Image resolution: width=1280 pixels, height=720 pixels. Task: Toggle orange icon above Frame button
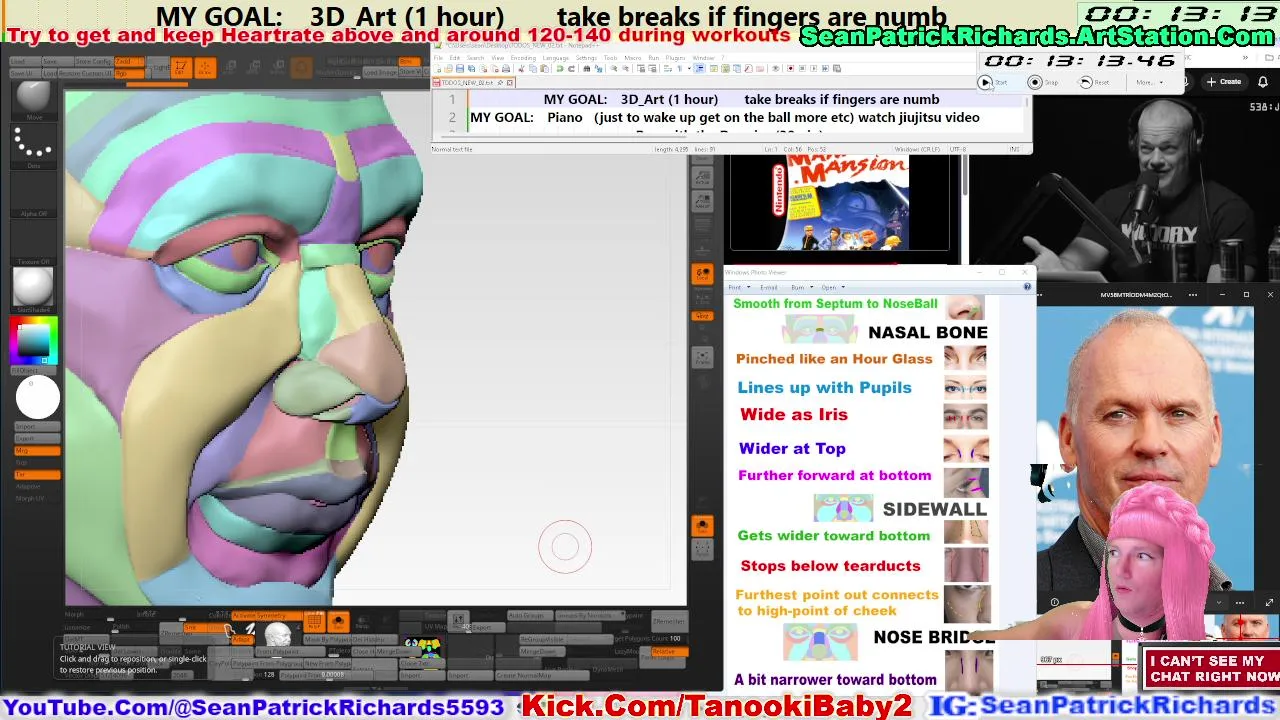coord(703,315)
